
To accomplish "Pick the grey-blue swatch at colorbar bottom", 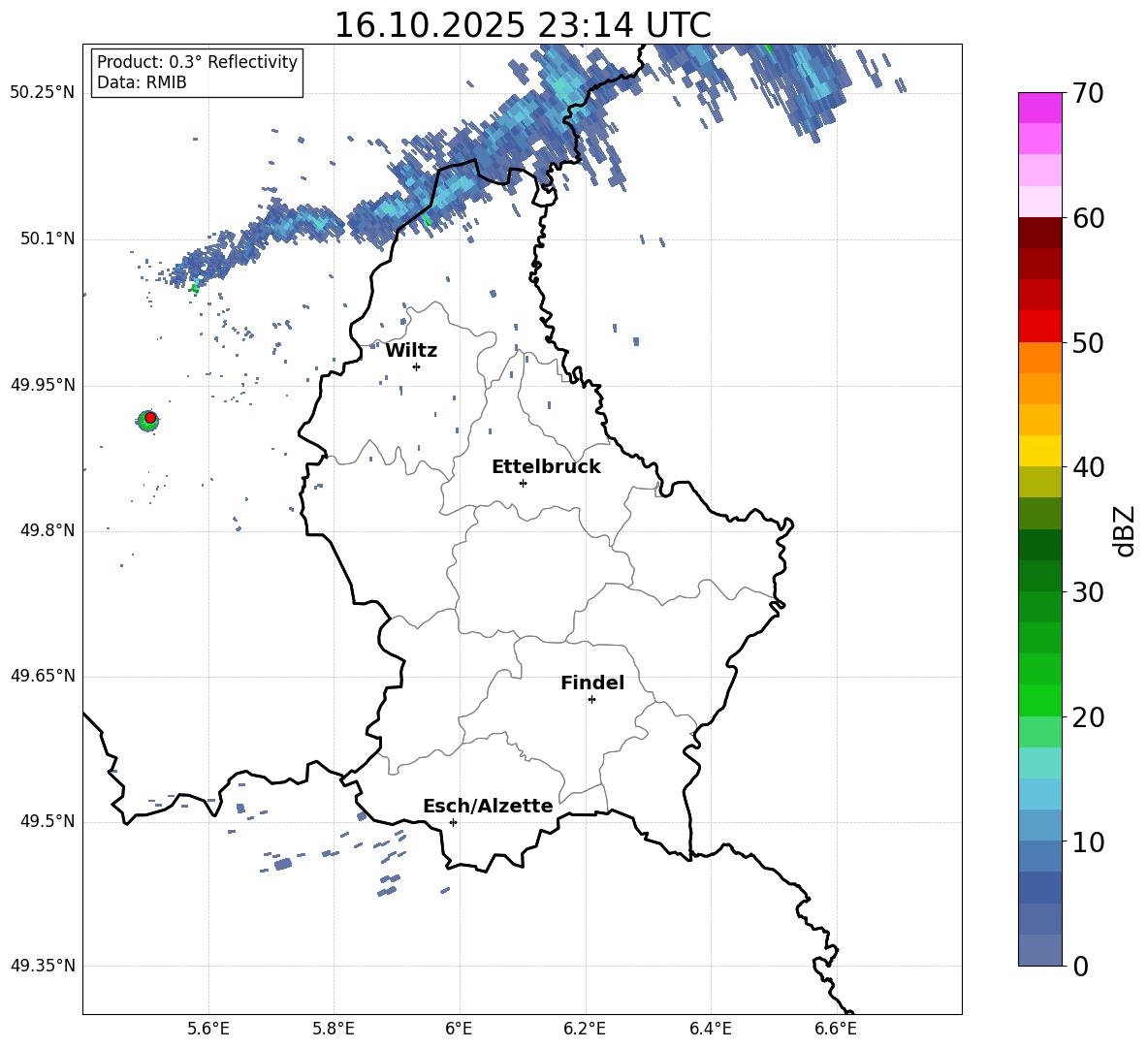I will coord(1039,950).
